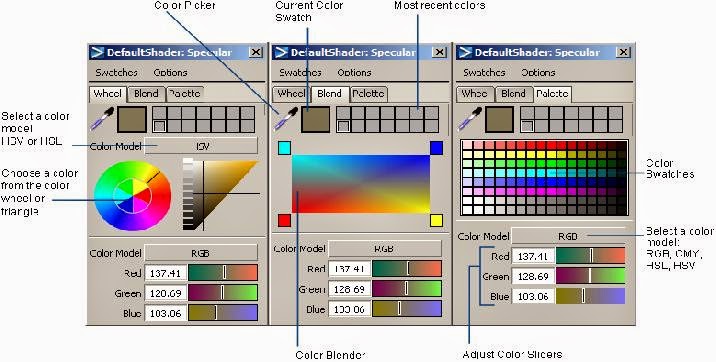
Task: Open the HSV color model dropdown in the Wheel panel
Action: pyautogui.click(x=201, y=146)
